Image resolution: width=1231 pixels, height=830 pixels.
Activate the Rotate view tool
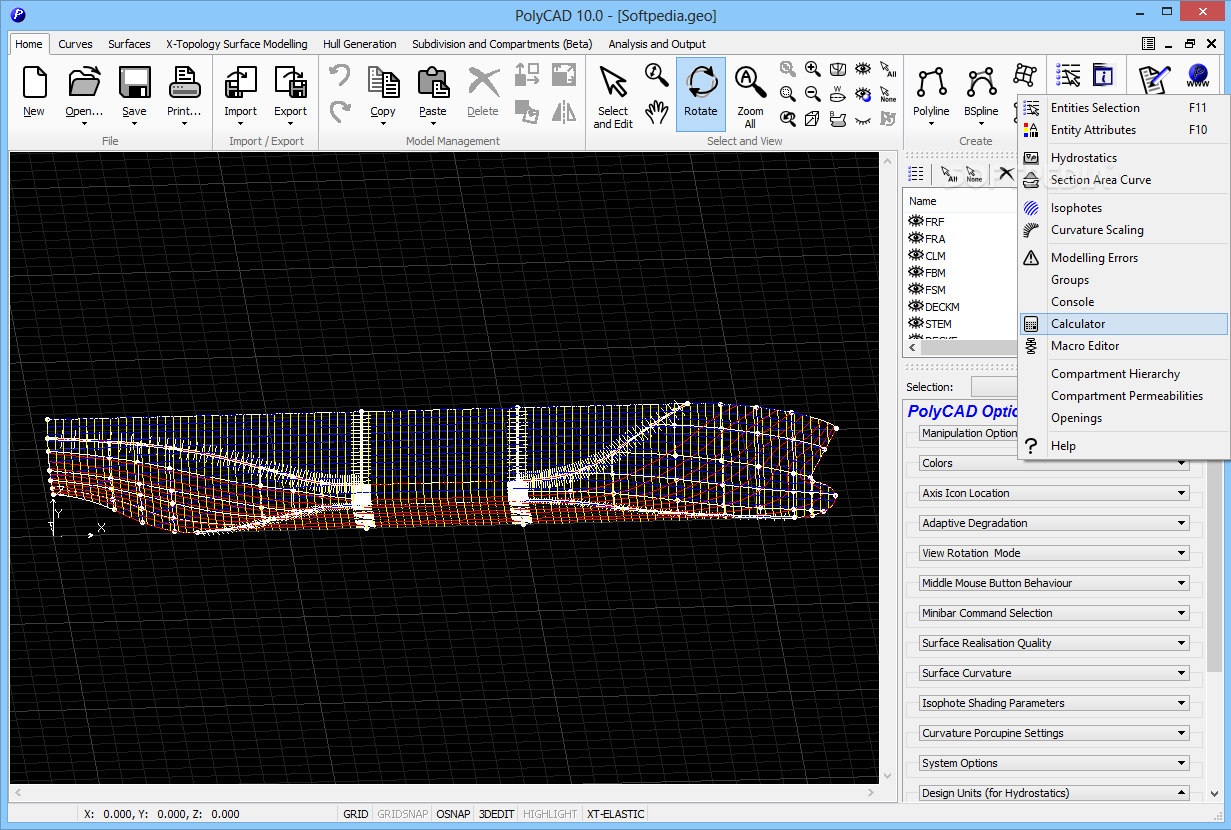click(x=701, y=92)
